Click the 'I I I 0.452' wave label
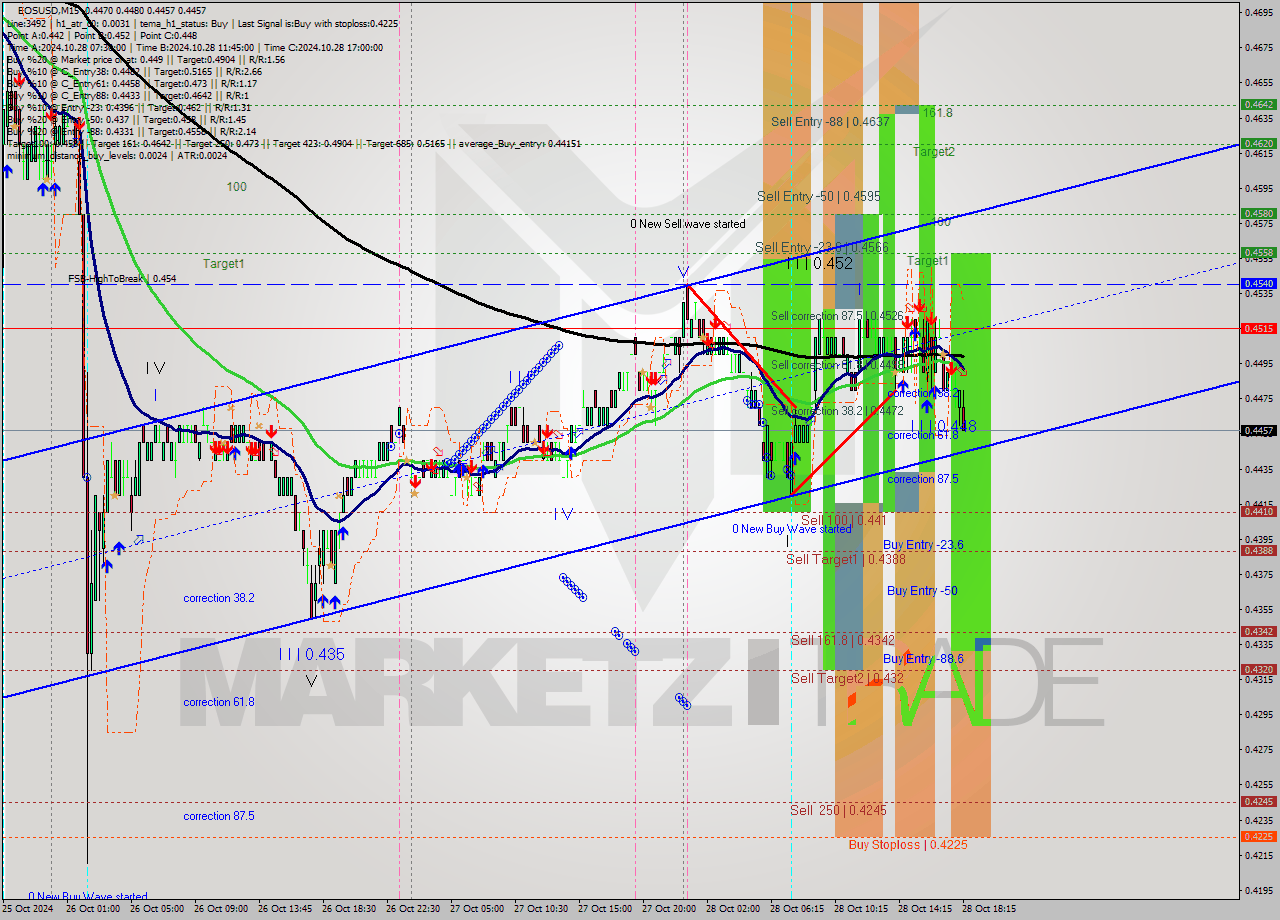This screenshot has height=920, width=1280. tap(819, 263)
